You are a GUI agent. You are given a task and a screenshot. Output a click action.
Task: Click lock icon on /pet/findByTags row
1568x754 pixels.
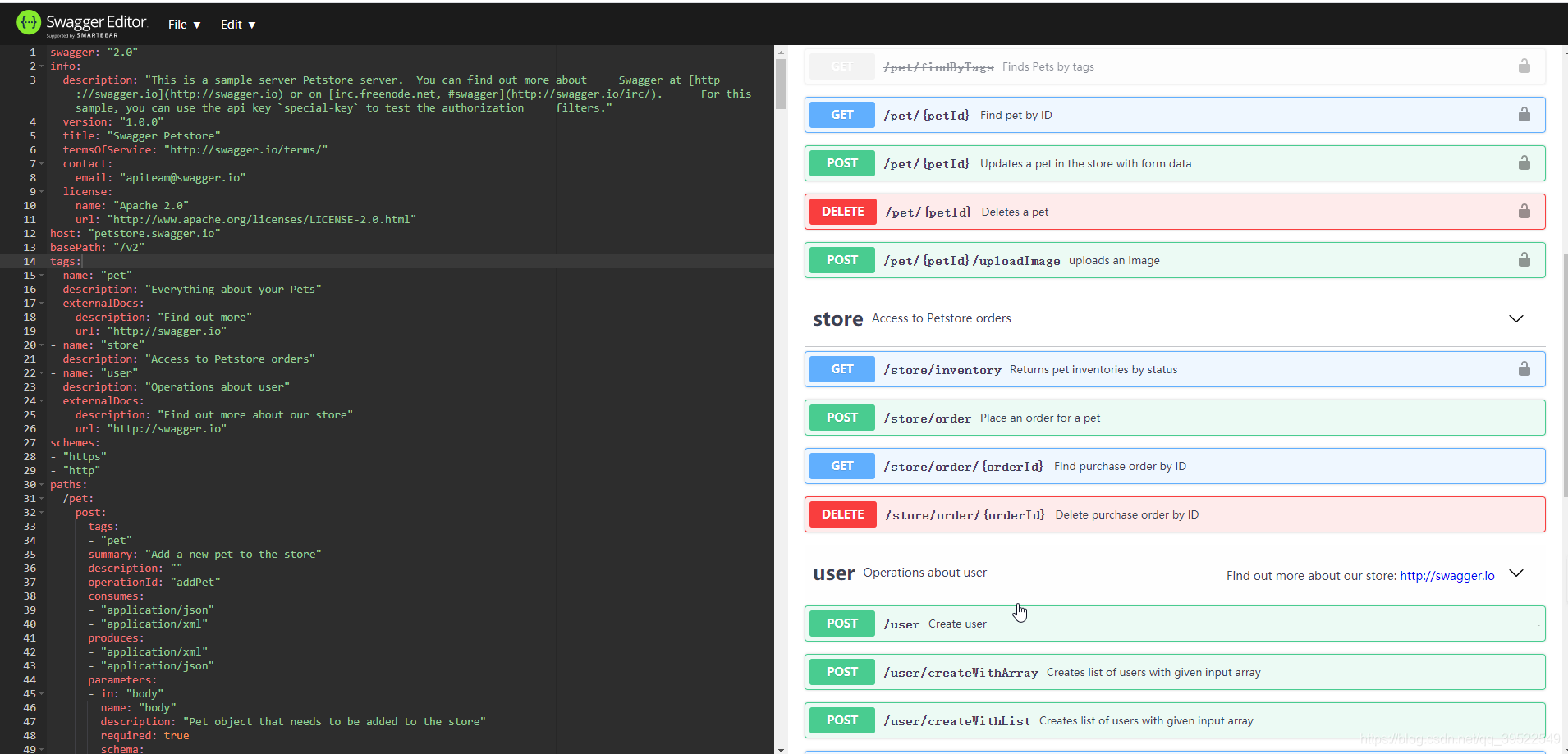(1524, 66)
